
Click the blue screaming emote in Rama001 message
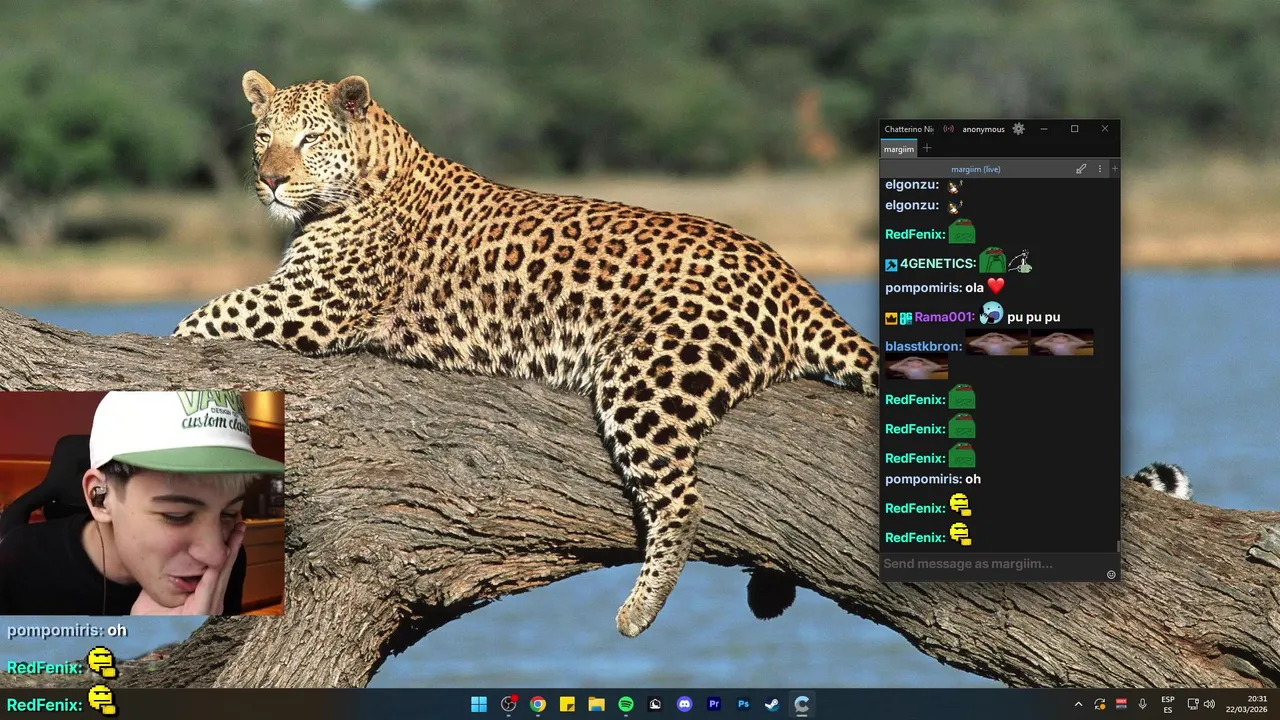[991, 315]
